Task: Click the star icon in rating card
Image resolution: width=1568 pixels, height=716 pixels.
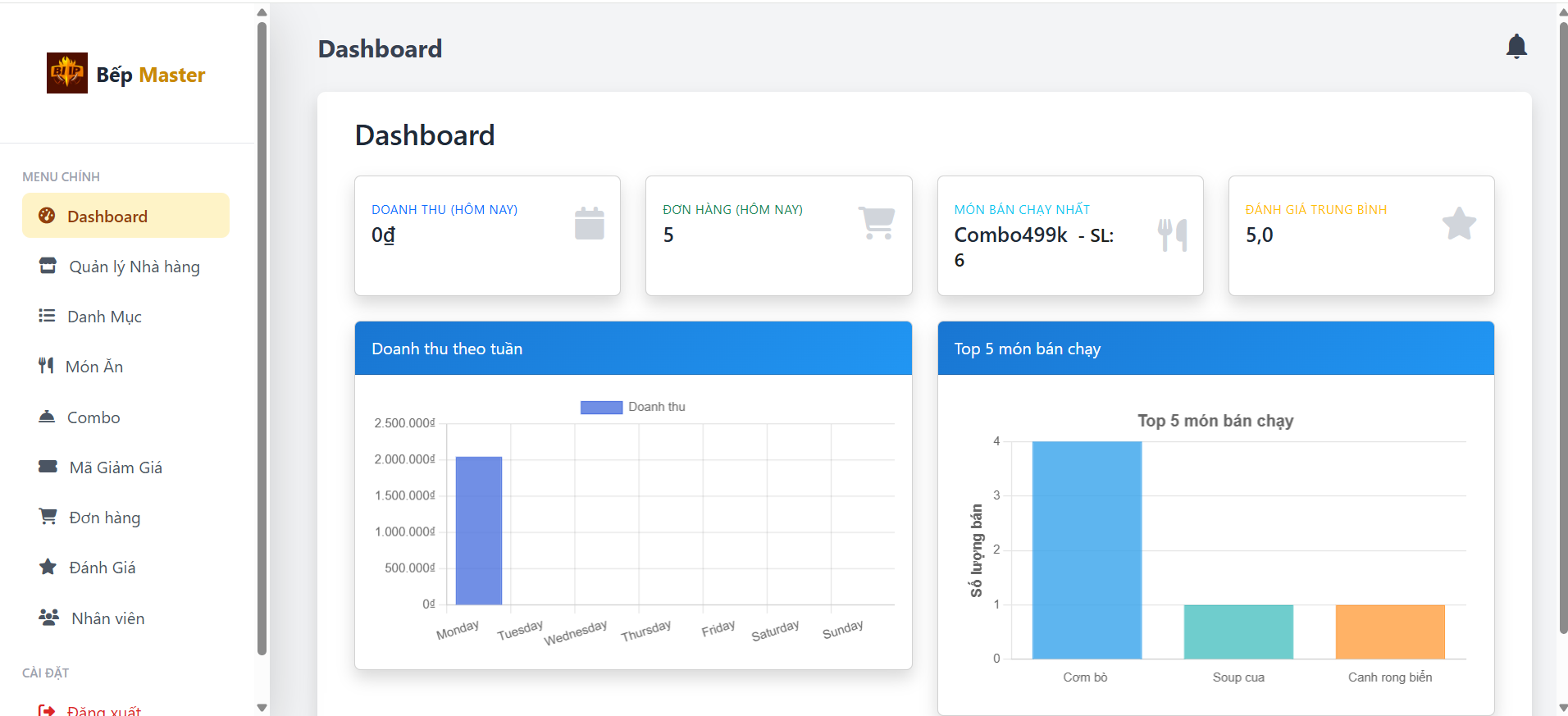Action: [1459, 223]
